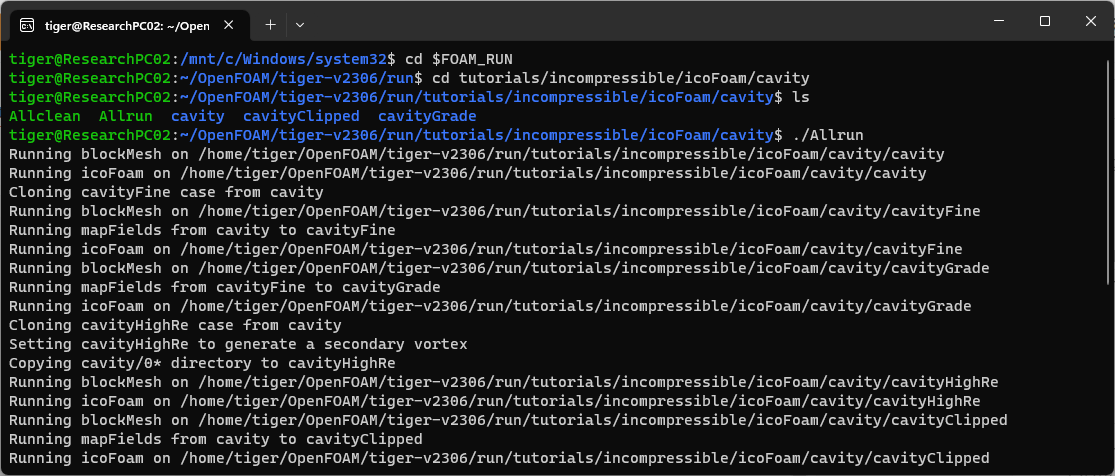Viewport: 1115px width, 476px height.
Task: Click 'Copying cavity/0* directory to cavityHighRe'
Action: (202, 364)
